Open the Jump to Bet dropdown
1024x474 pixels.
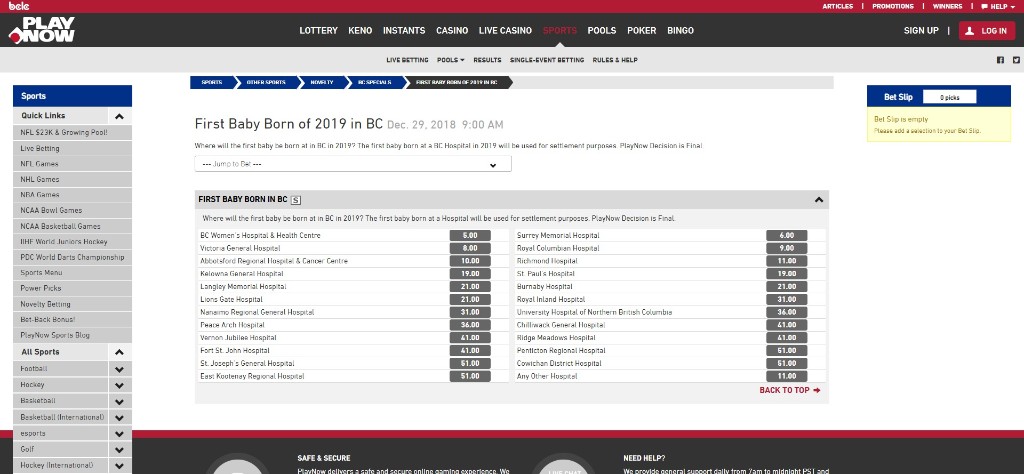click(x=353, y=164)
